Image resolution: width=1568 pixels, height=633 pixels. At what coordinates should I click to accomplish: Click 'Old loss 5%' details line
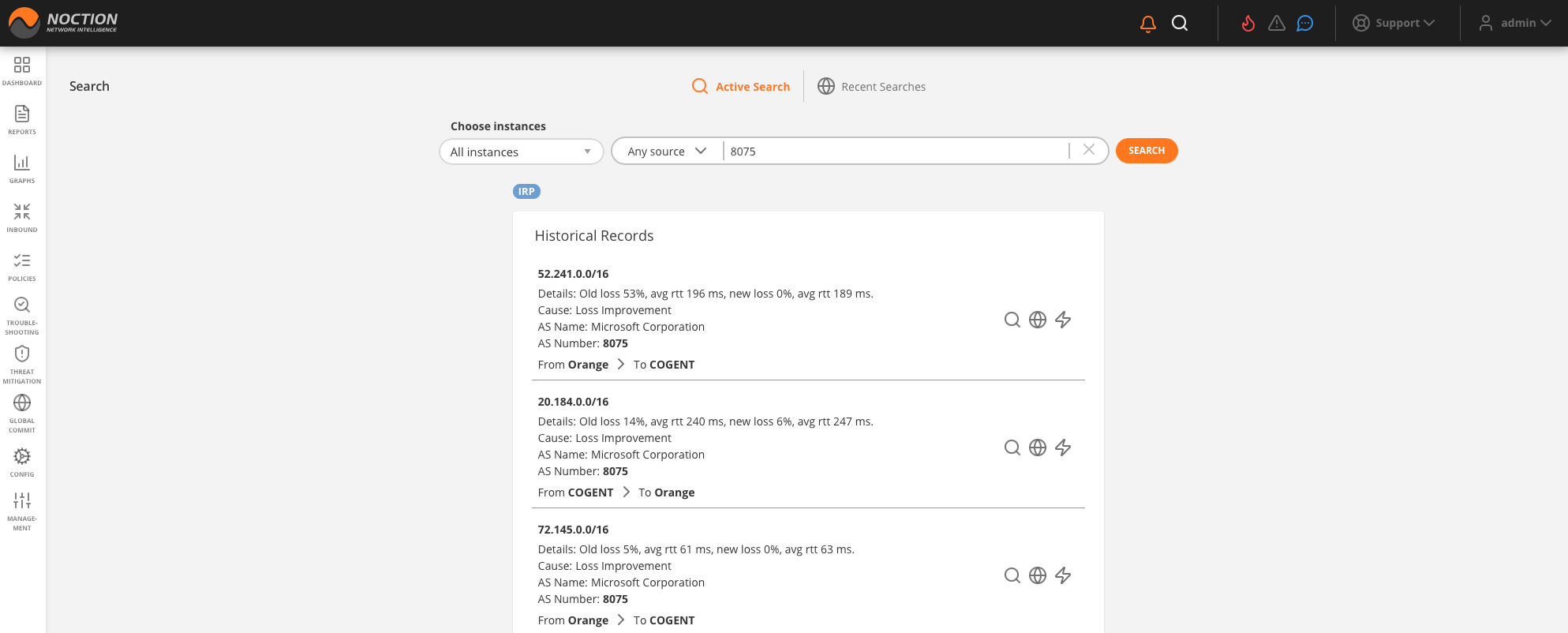(x=696, y=549)
